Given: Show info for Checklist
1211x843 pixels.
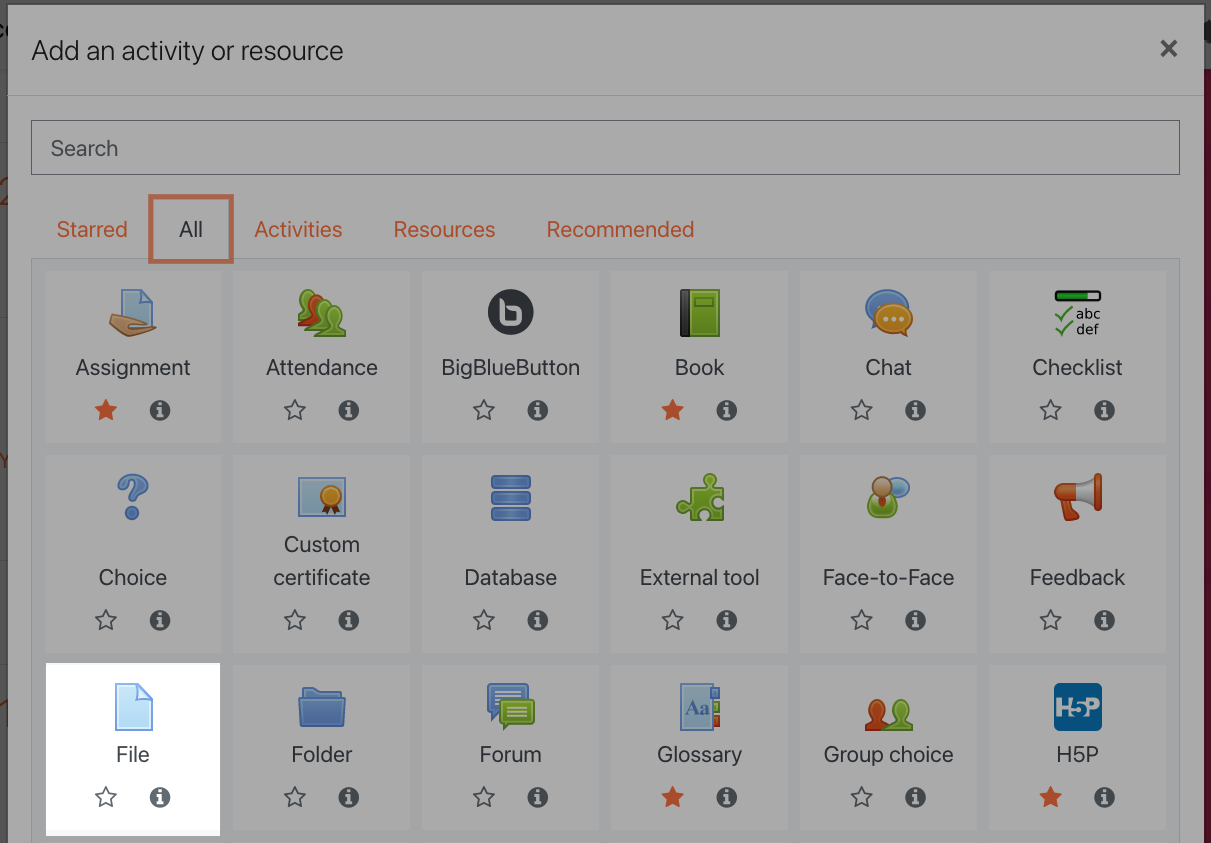Looking at the screenshot, I should 1105,410.
